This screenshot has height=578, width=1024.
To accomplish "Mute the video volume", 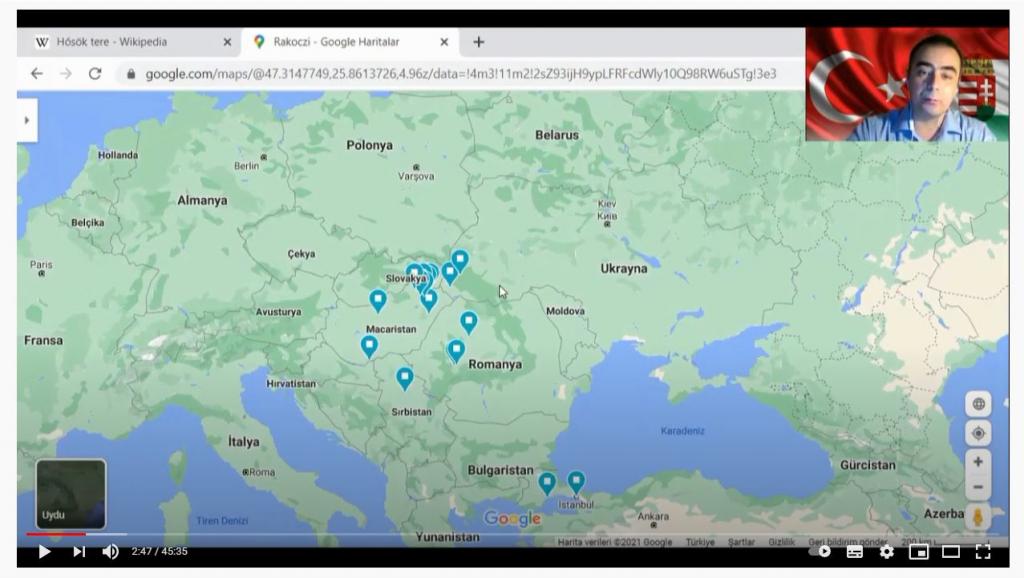I will click(110, 552).
